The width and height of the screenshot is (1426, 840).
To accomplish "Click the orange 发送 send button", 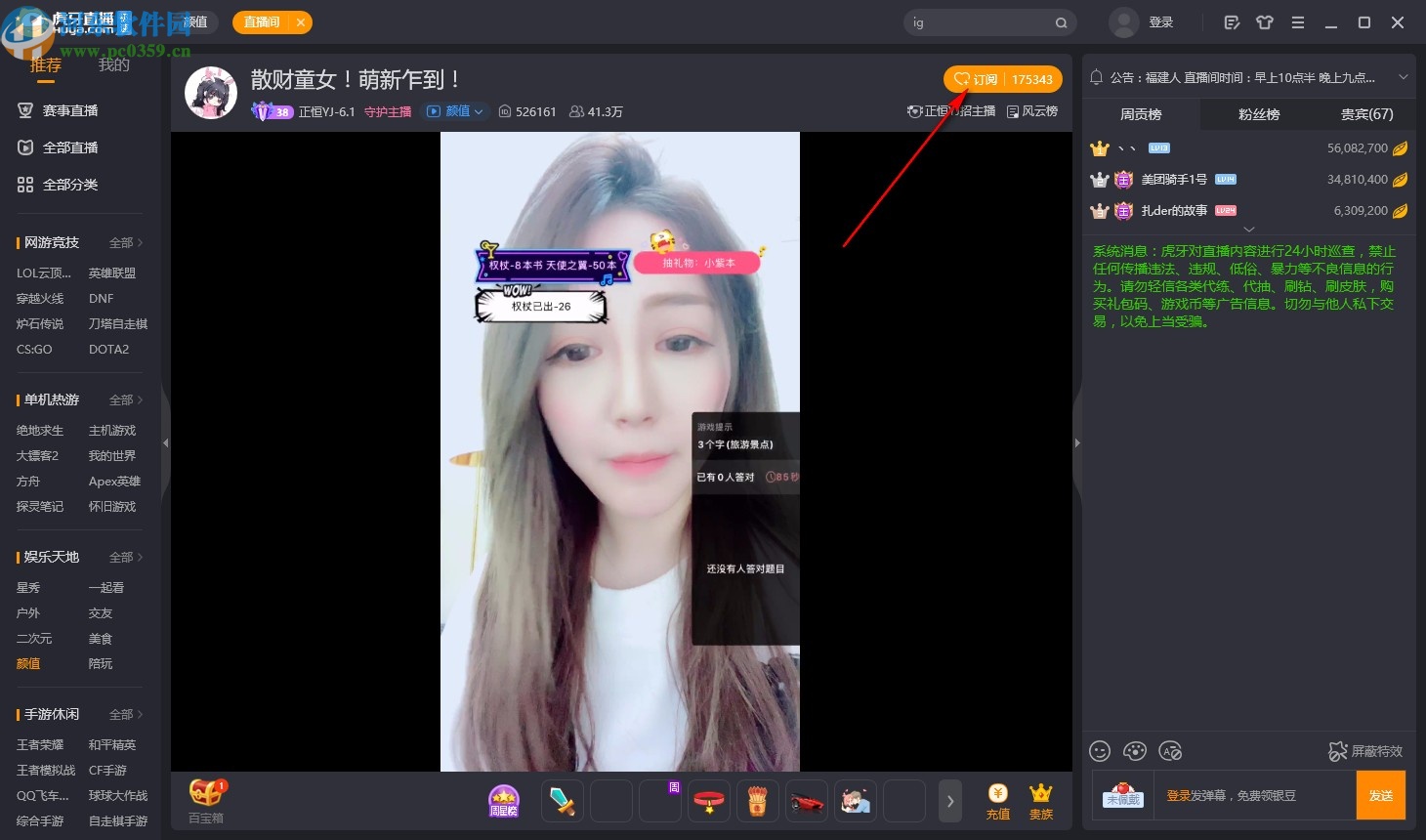I will (1381, 795).
